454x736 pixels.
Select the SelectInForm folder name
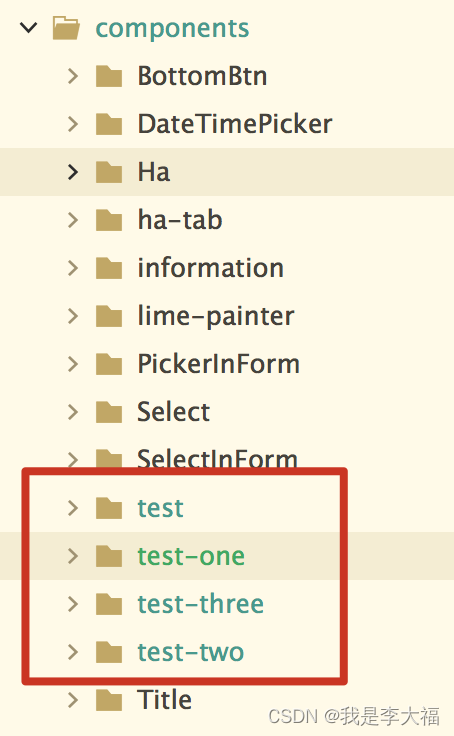(217, 459)
